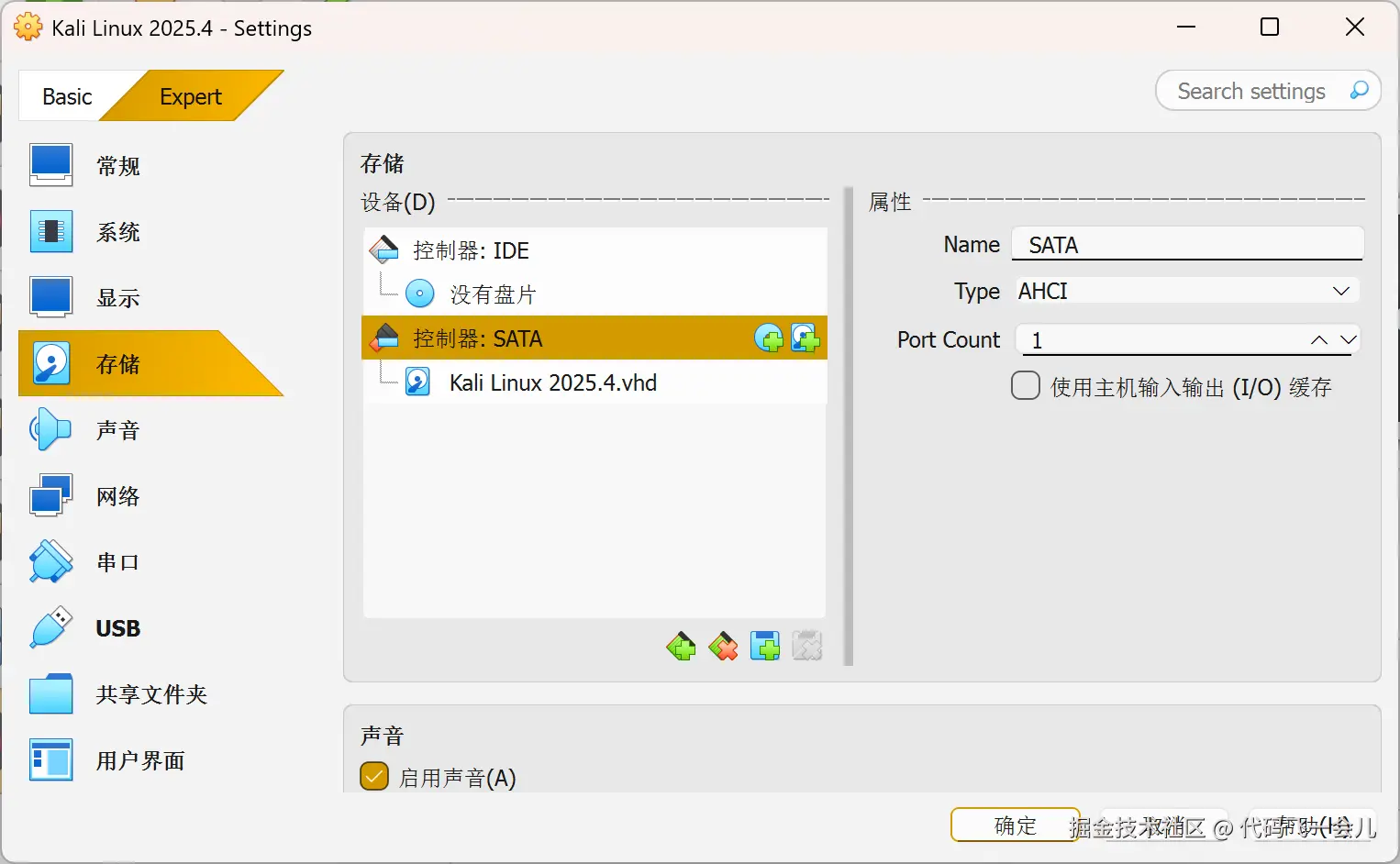Click the Search settings field

1268,91
